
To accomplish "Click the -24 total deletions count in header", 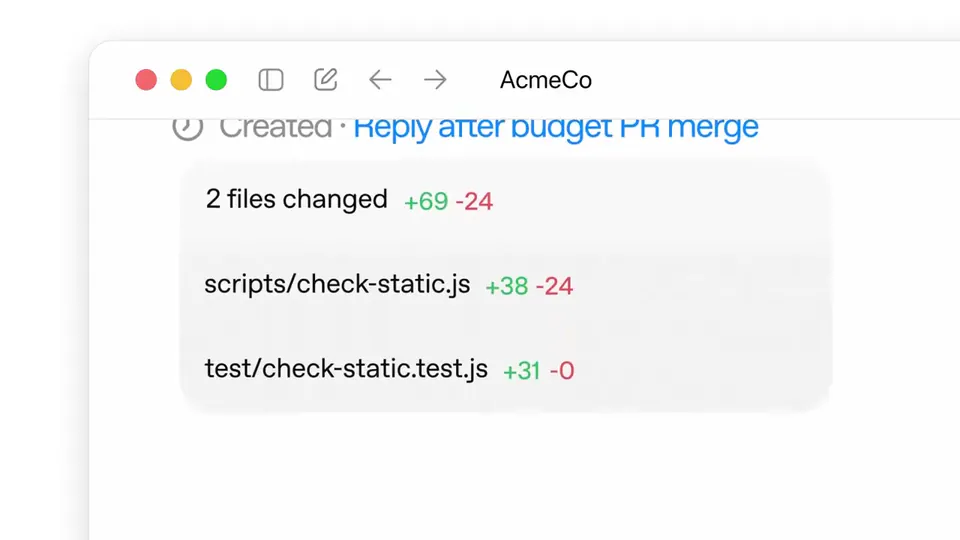I will pos(474,201).
